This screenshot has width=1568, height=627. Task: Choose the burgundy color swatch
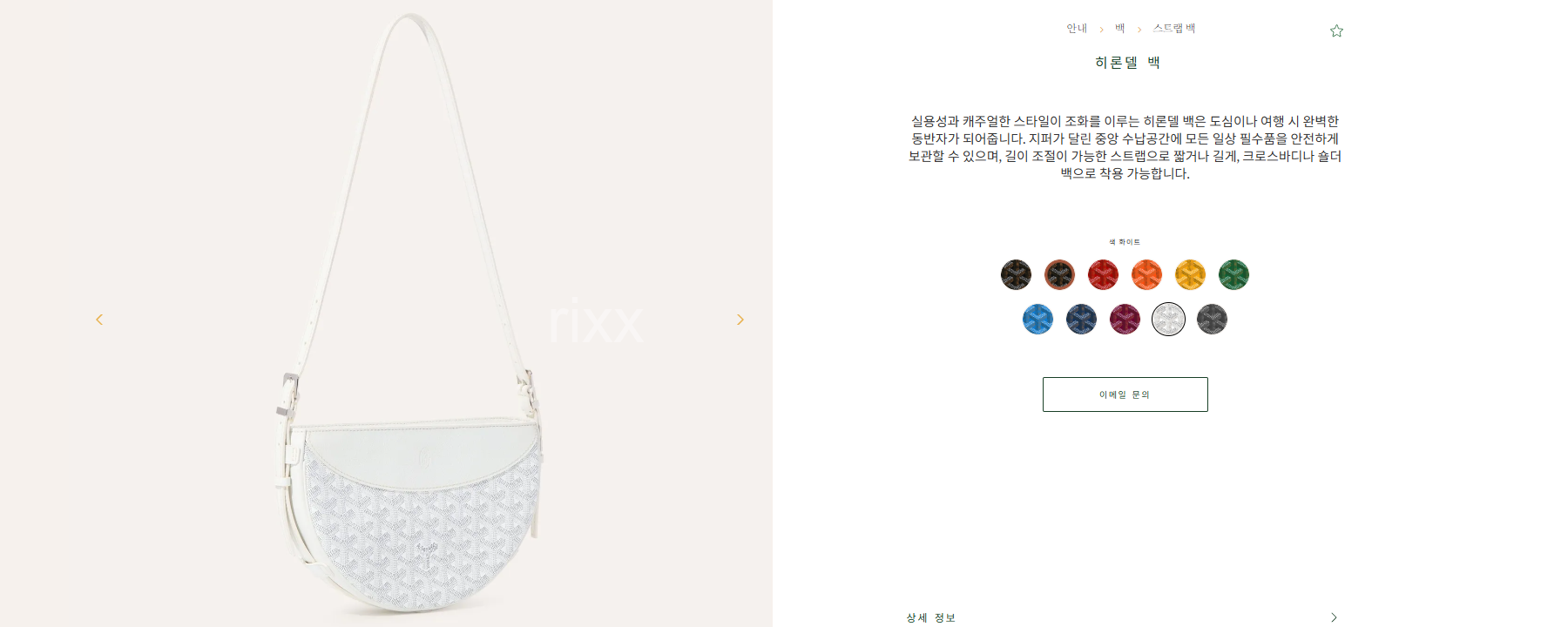coord(1125,320)
